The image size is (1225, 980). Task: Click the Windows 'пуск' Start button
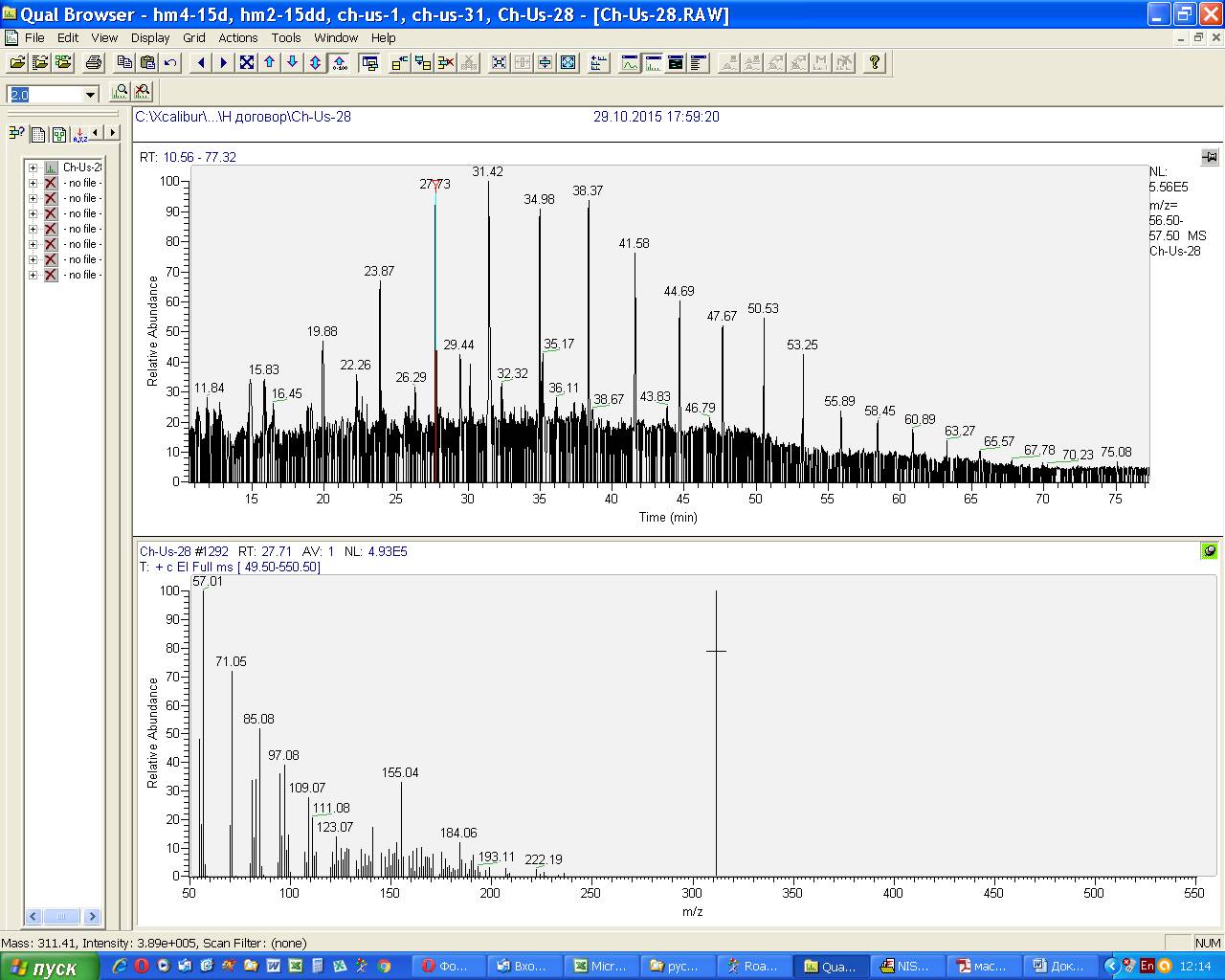[x=48, y=967]
